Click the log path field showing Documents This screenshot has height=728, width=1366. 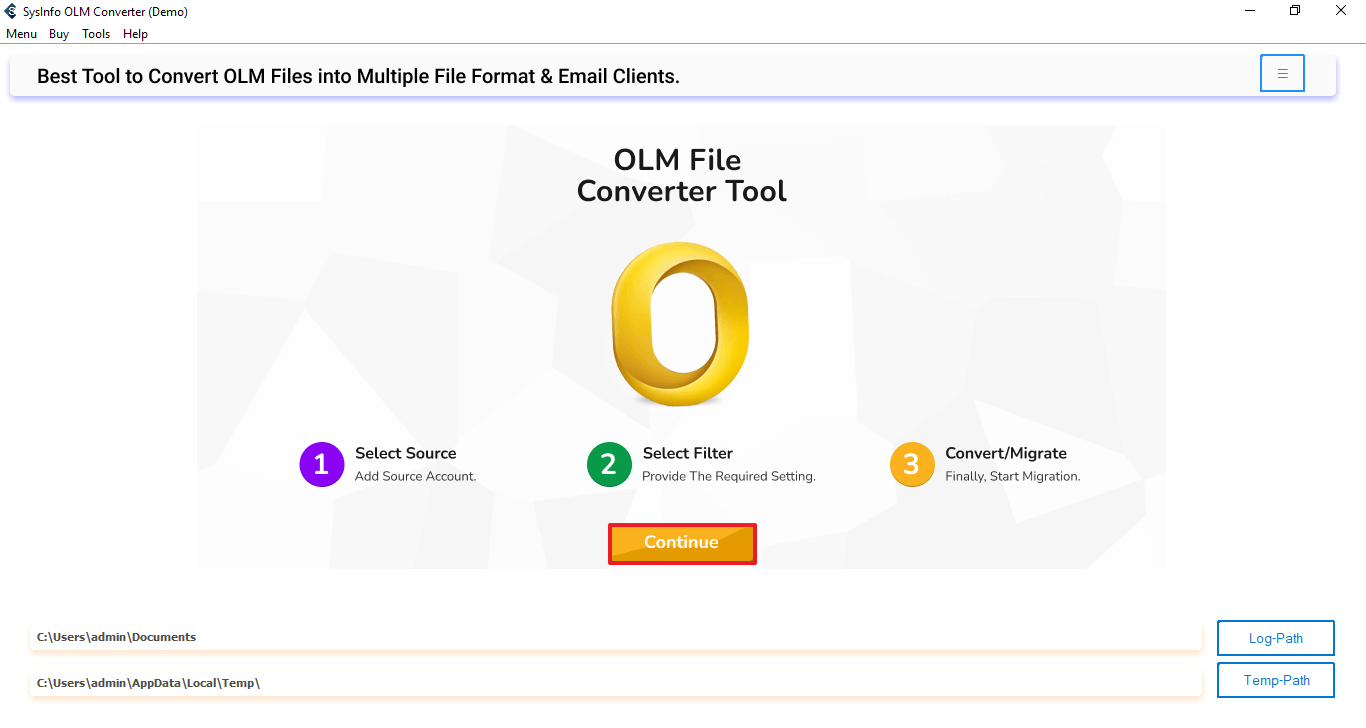tap(616, 637)
